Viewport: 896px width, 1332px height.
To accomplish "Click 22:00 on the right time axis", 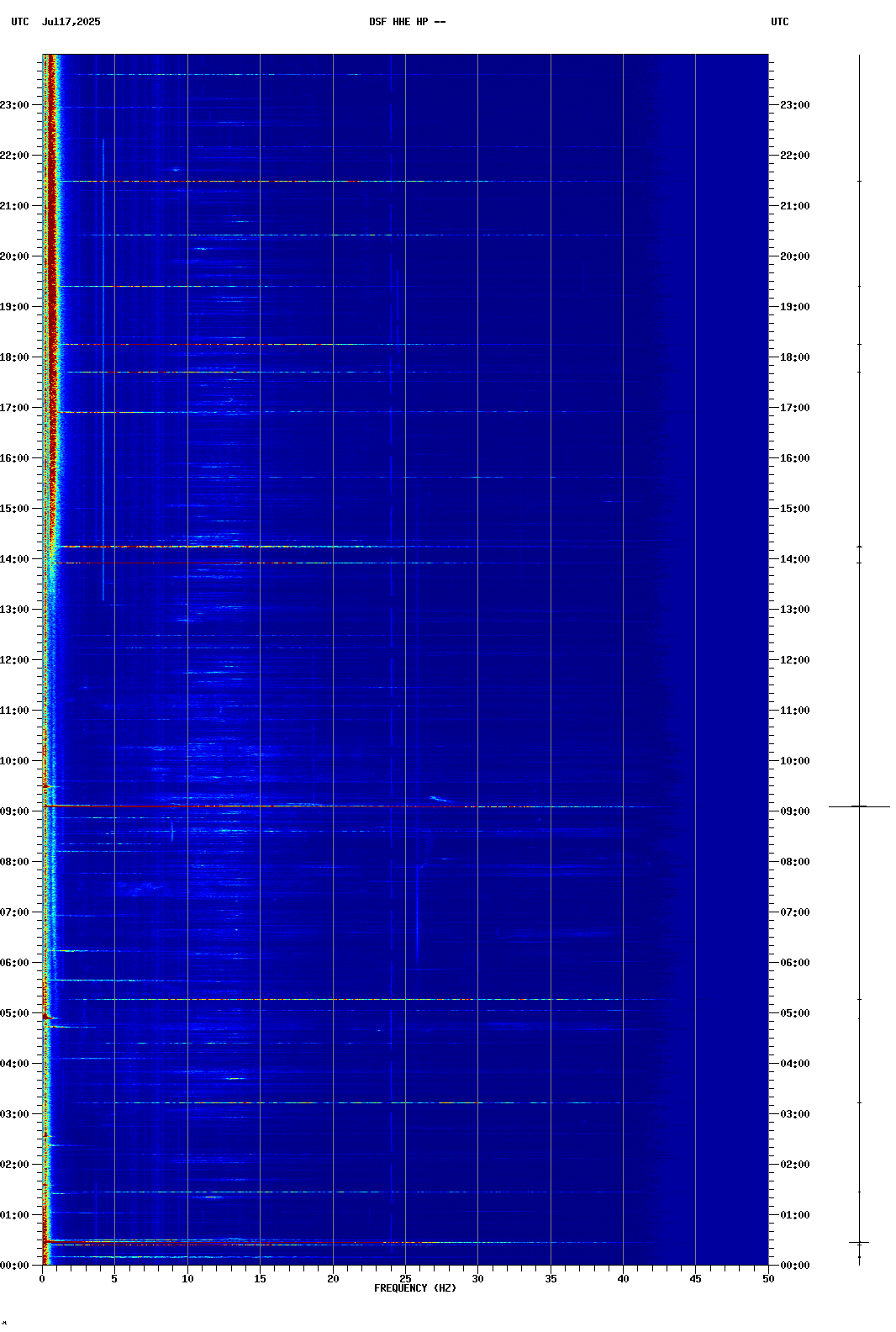I will [x=795, y=156].
